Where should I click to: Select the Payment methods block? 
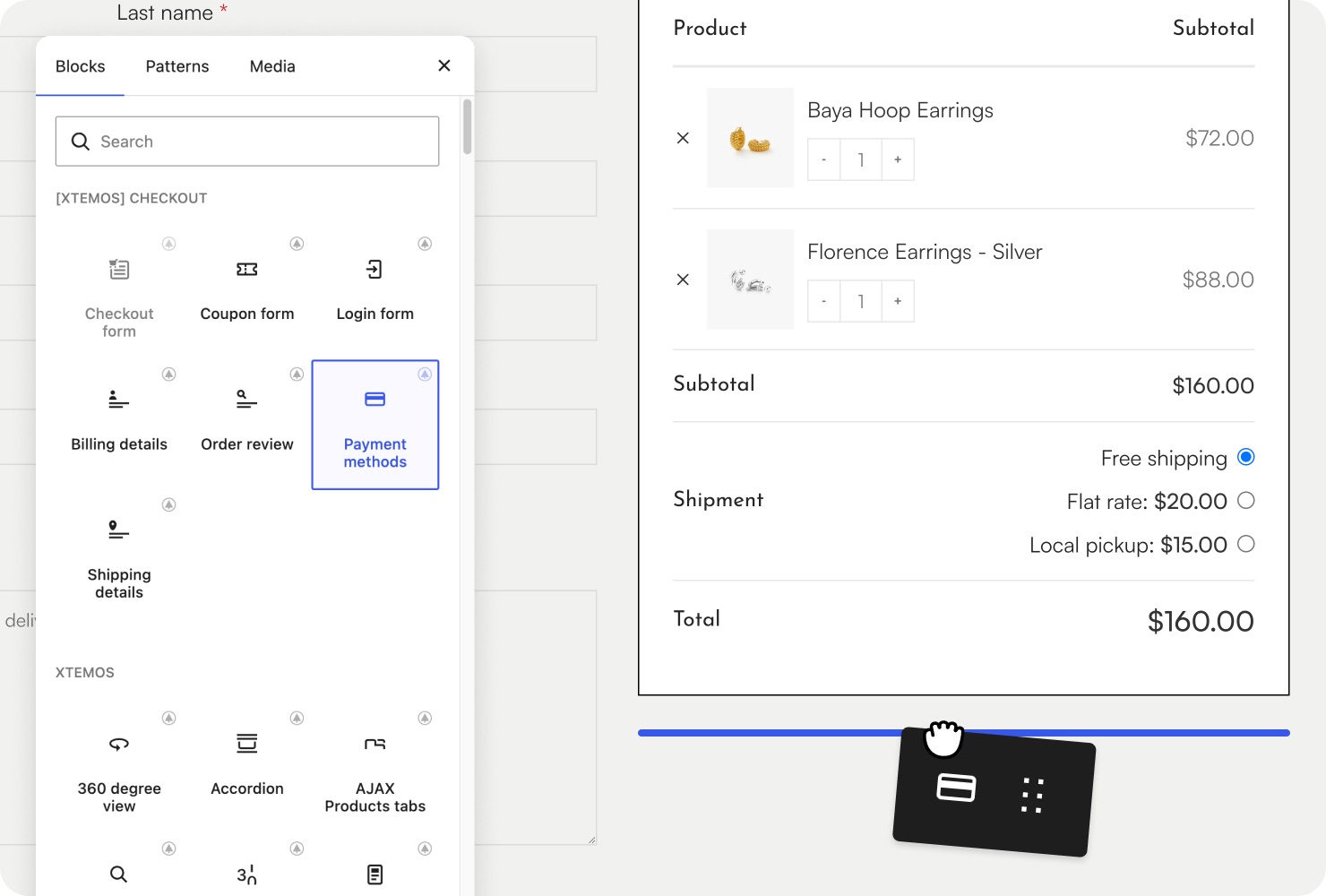coord(375,425)
